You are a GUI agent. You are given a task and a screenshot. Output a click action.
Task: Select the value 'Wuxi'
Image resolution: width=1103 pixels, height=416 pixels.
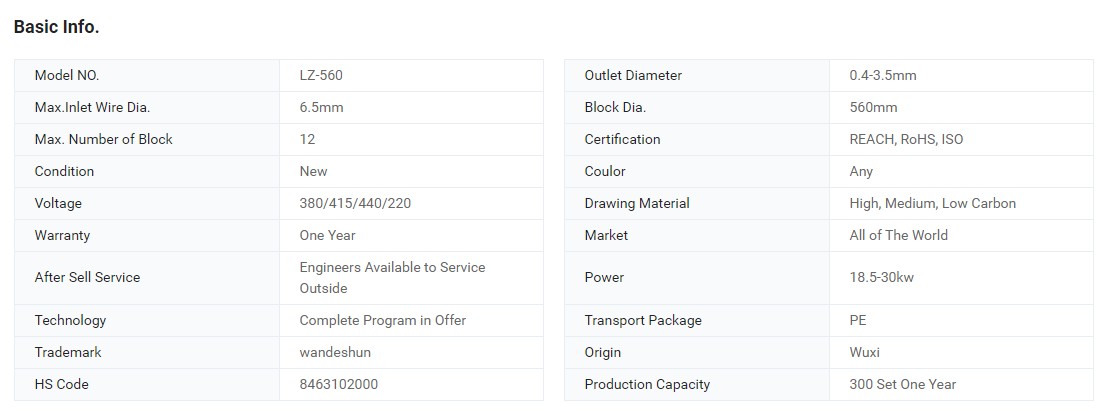(865, 353)
